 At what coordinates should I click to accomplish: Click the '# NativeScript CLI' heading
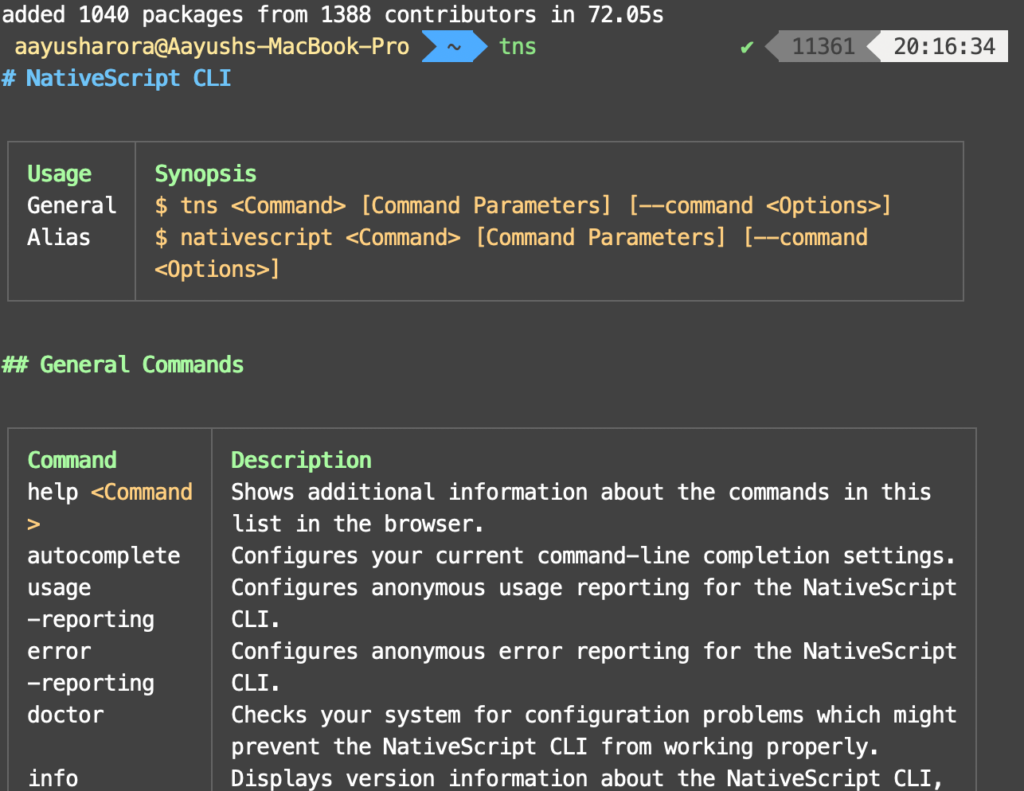pyautogui.click(x=116, y=78)
